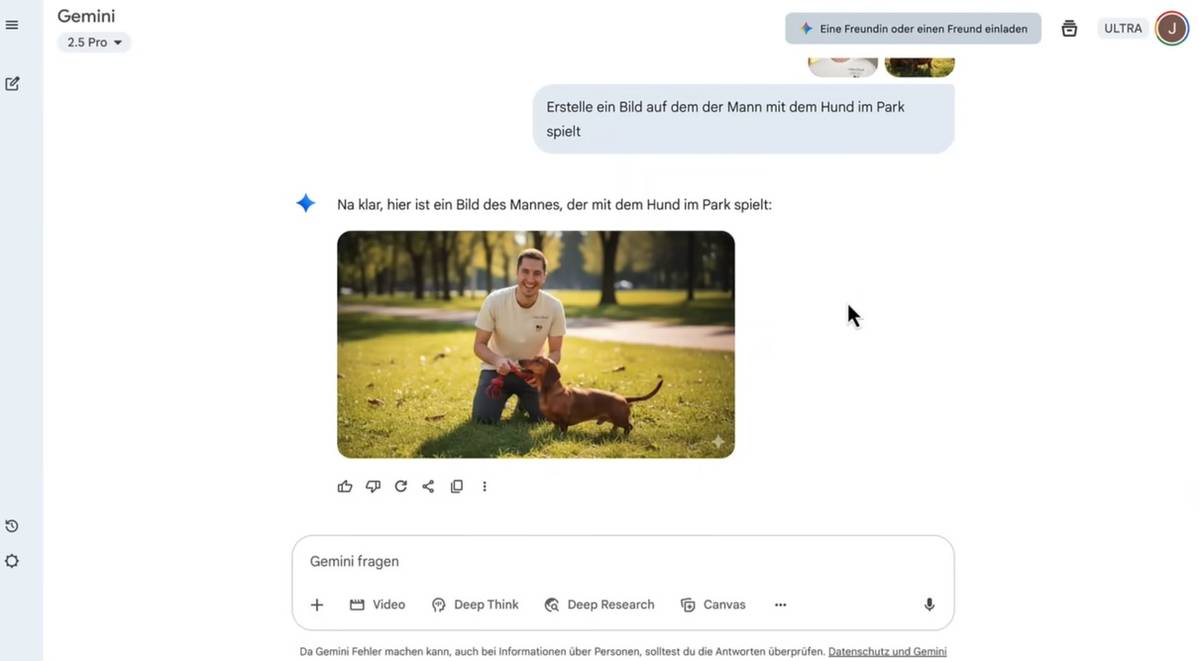
Task: Copy the response with copy icon
Action: click(x=457, y=487)
